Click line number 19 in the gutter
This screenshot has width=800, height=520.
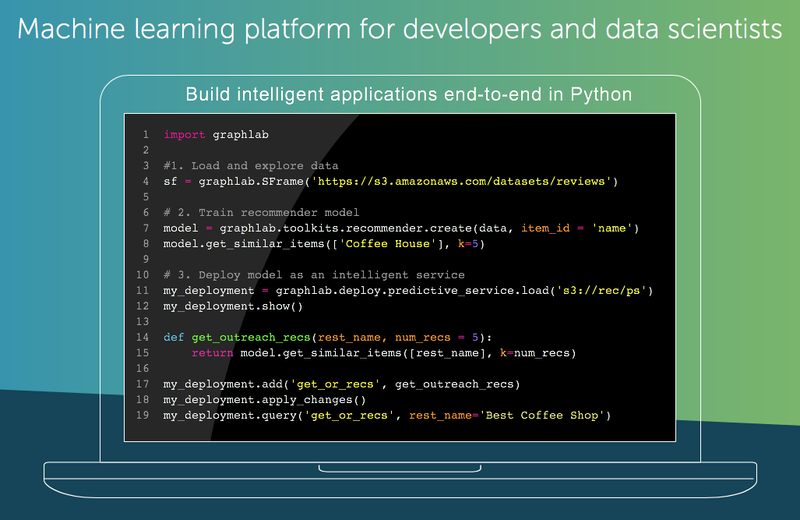point(142,415)
